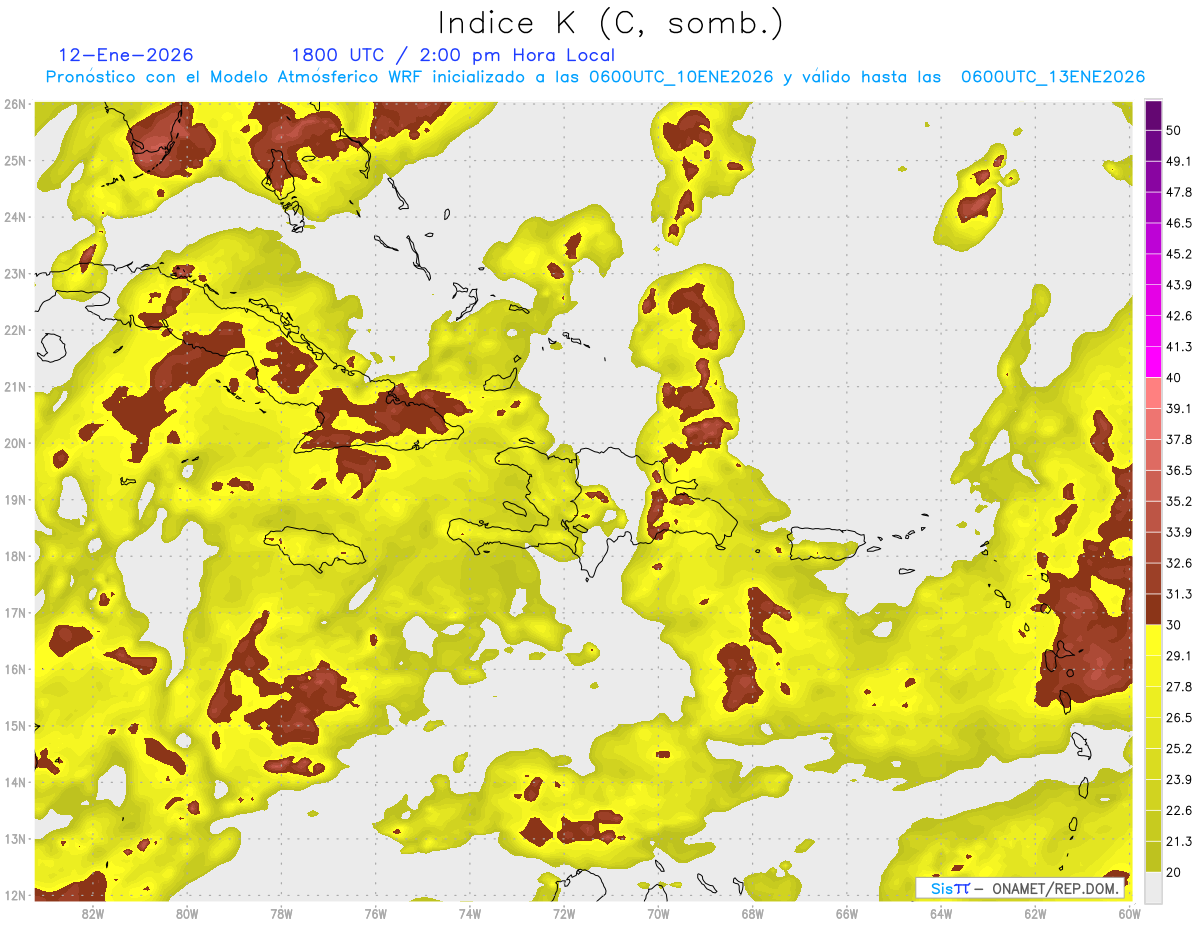
Task: Select the '26.5' color scale value
Action: point(1180,718)
